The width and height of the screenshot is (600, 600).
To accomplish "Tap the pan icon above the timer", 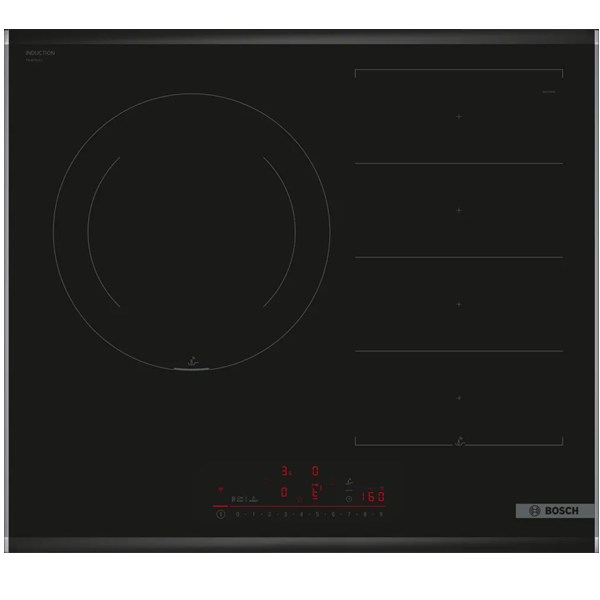I will coord(349,480).
